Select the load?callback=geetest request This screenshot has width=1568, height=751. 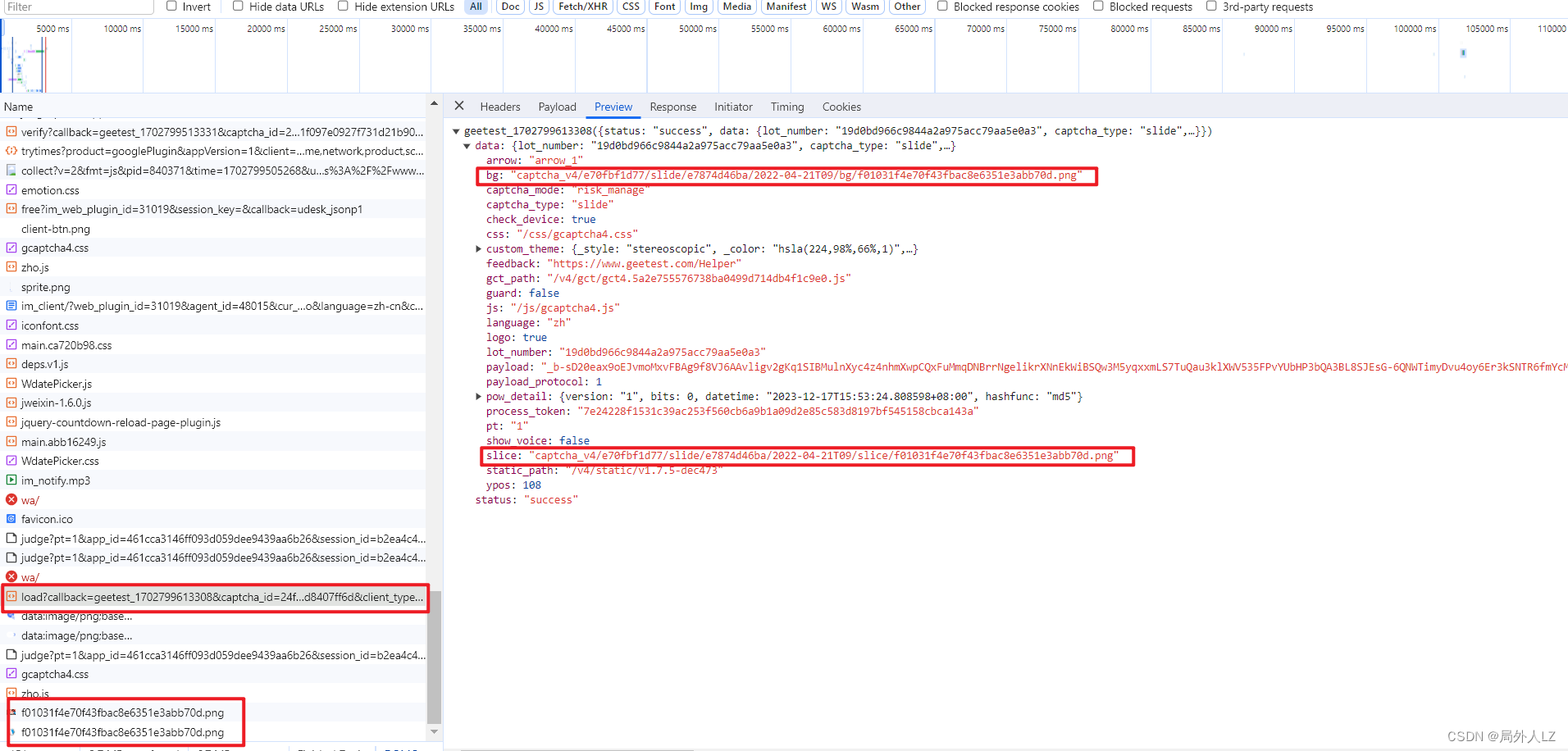(213, 597)
